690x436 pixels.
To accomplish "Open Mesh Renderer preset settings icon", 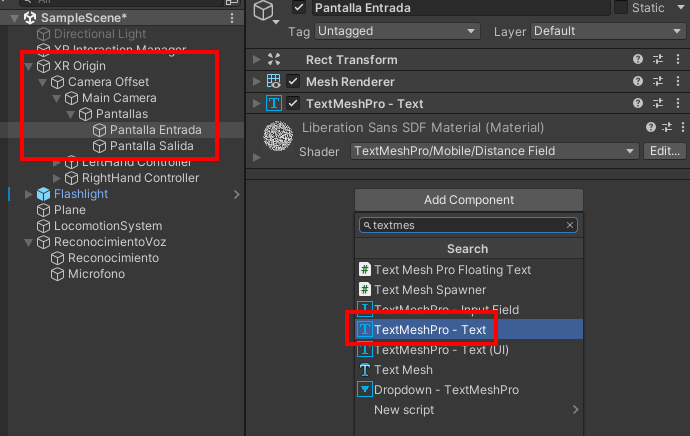I will tap(658, 82).
